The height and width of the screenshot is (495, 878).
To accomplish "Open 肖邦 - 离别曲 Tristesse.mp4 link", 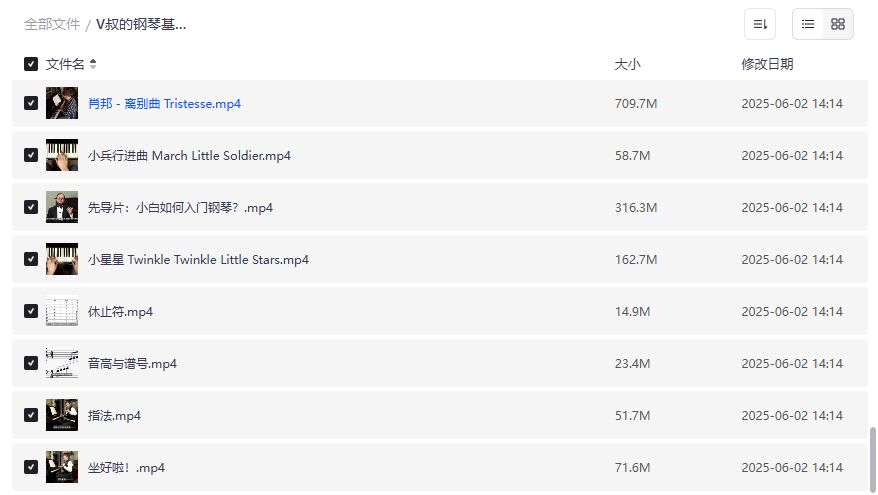I will [x=164, y=104].
